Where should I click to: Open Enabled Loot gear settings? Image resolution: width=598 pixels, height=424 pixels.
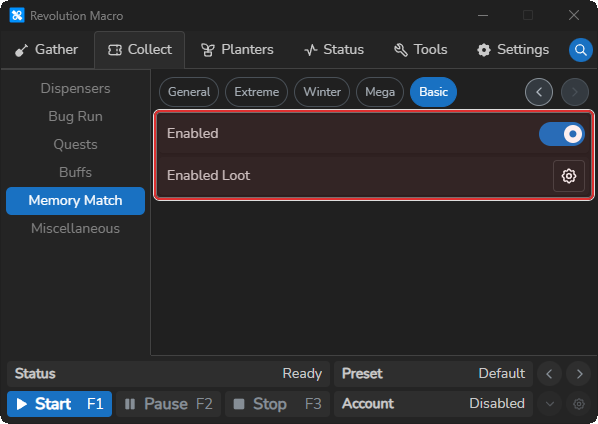[x=569, y=176]
